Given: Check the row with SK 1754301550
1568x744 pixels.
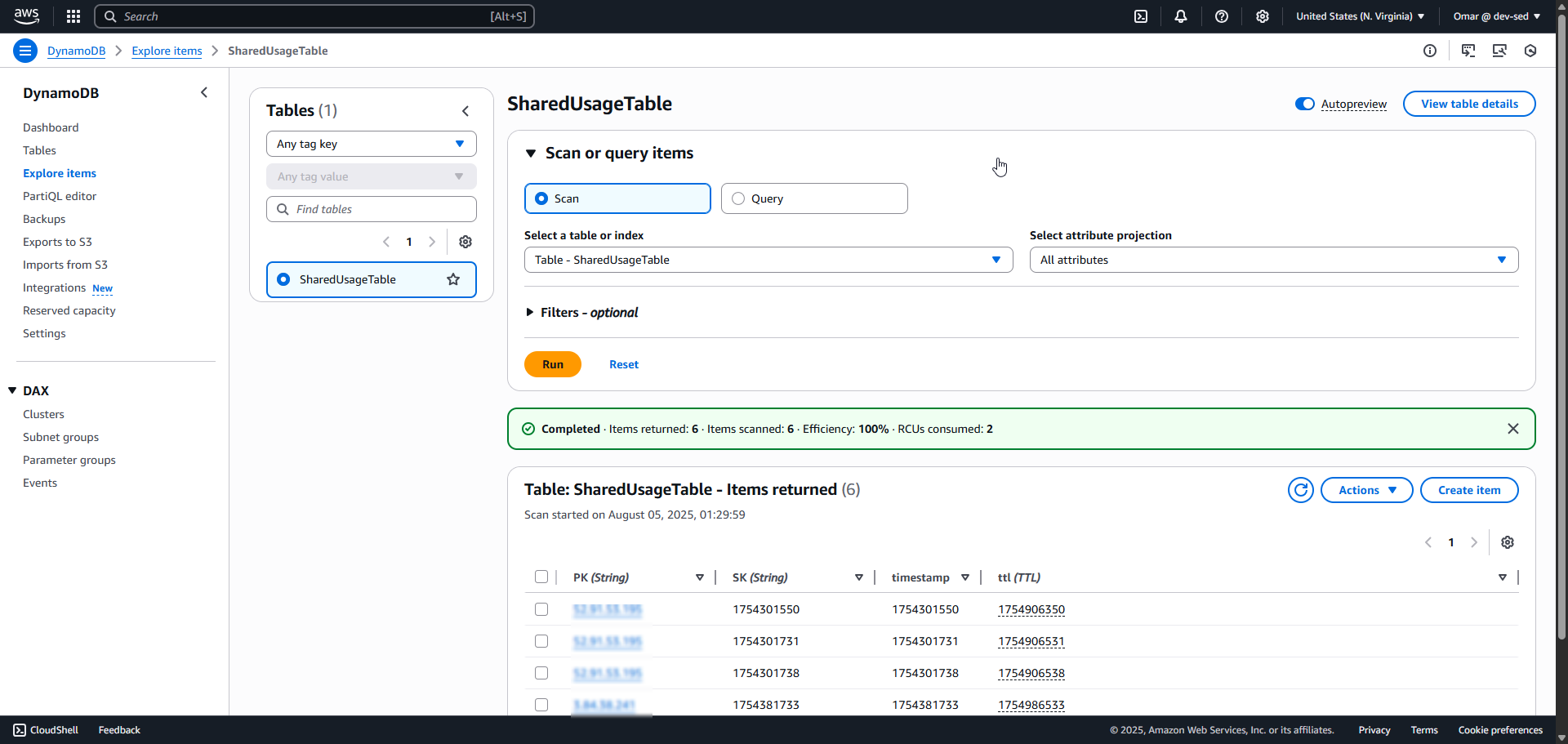Looking at the screenshot, I should tap(541, 609).
